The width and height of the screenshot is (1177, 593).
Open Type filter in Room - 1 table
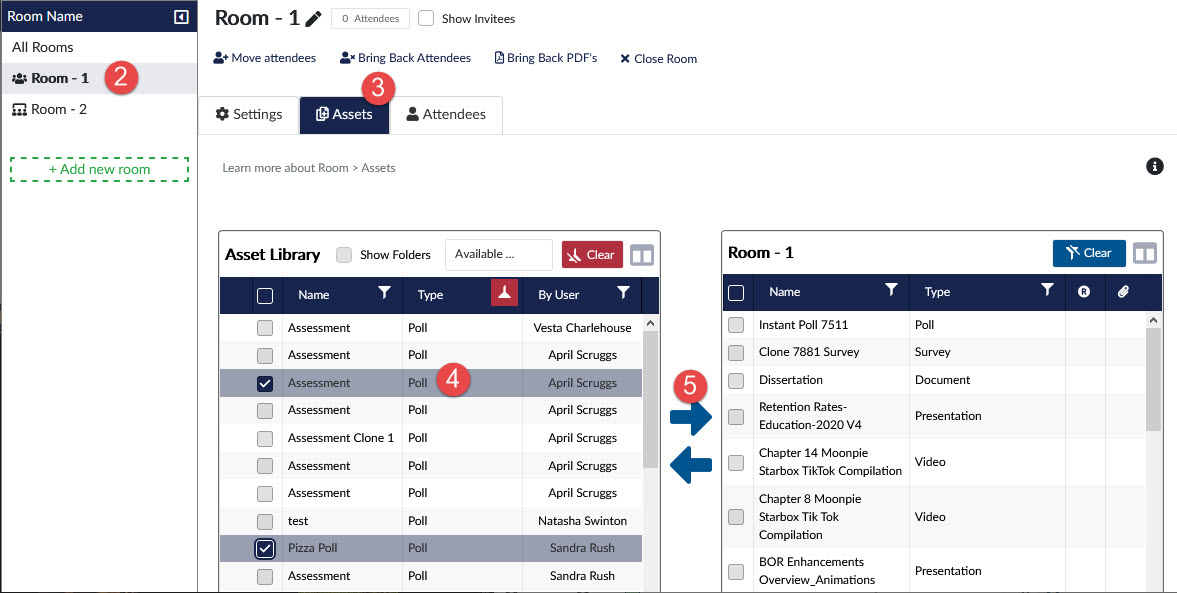click(x=1047, y=290)
